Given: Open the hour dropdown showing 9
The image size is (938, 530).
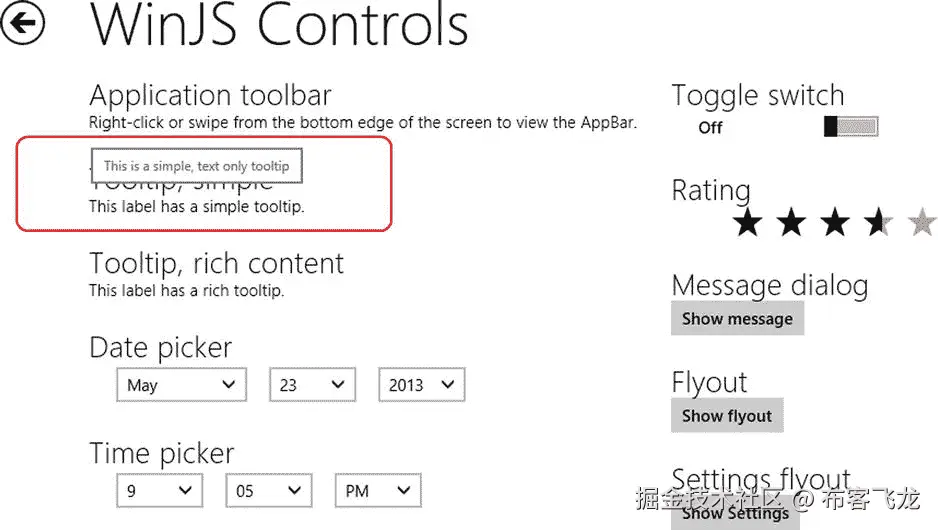Looking at the screenshot, I should pos(159,491).
